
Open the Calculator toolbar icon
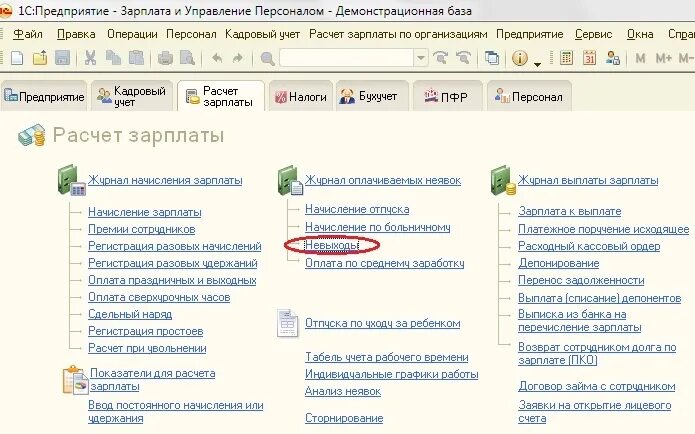566,58
